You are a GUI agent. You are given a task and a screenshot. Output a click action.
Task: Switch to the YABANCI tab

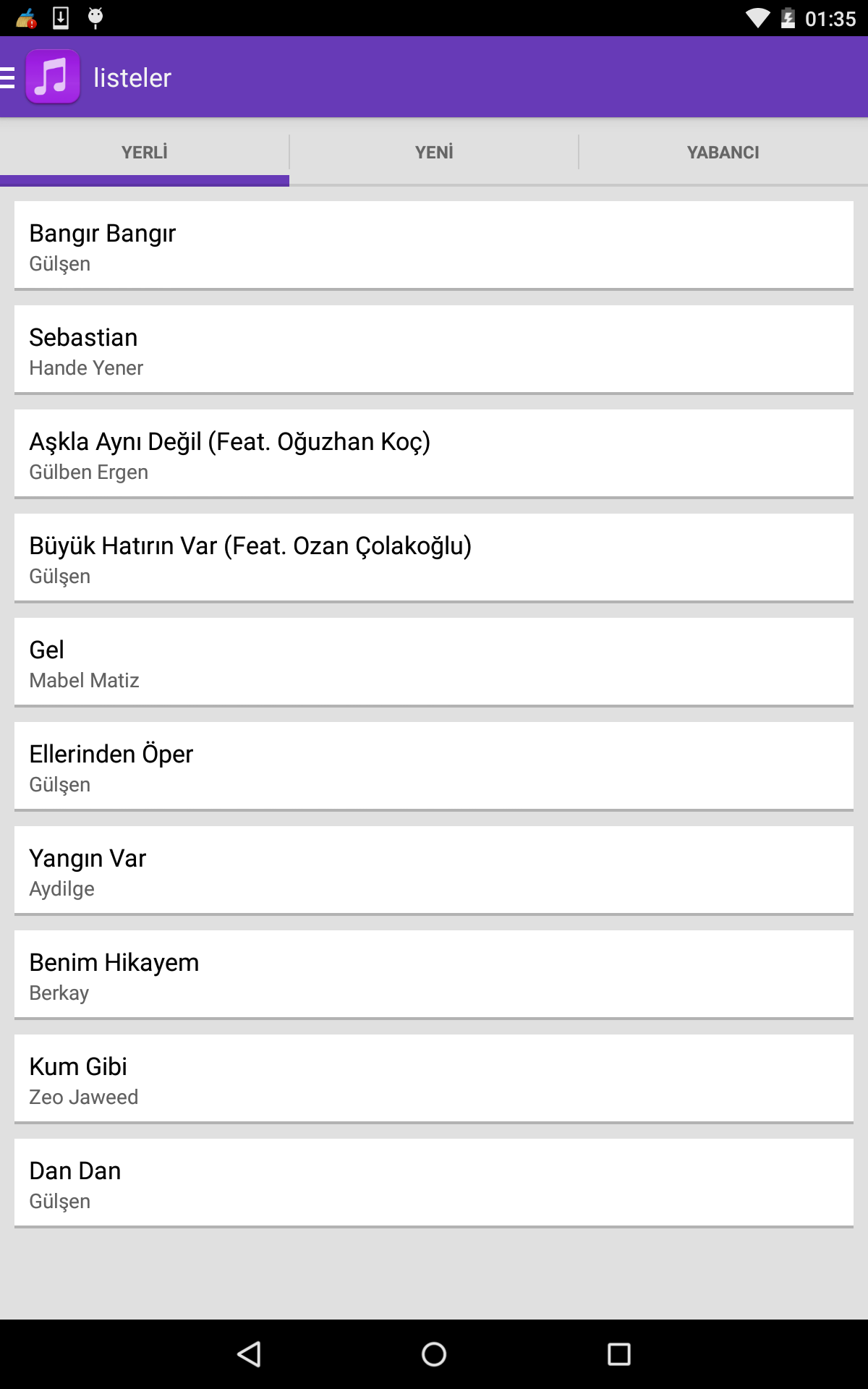tap(723, 152)
